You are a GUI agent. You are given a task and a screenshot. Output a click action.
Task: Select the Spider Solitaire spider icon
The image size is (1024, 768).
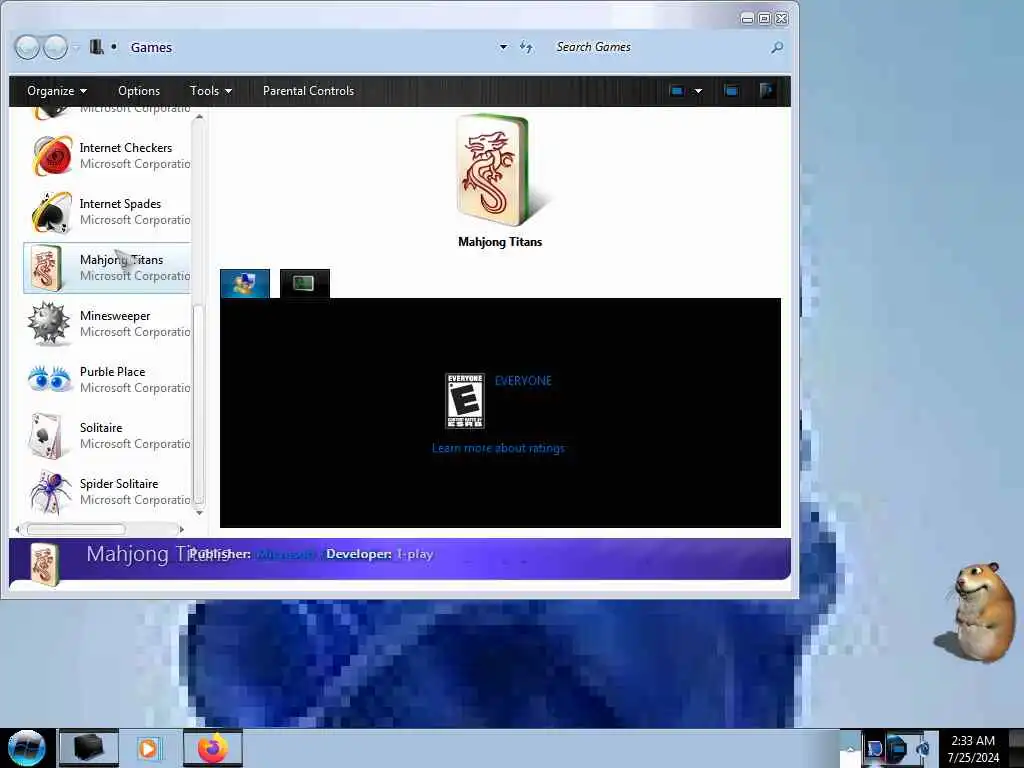point(50,492)
